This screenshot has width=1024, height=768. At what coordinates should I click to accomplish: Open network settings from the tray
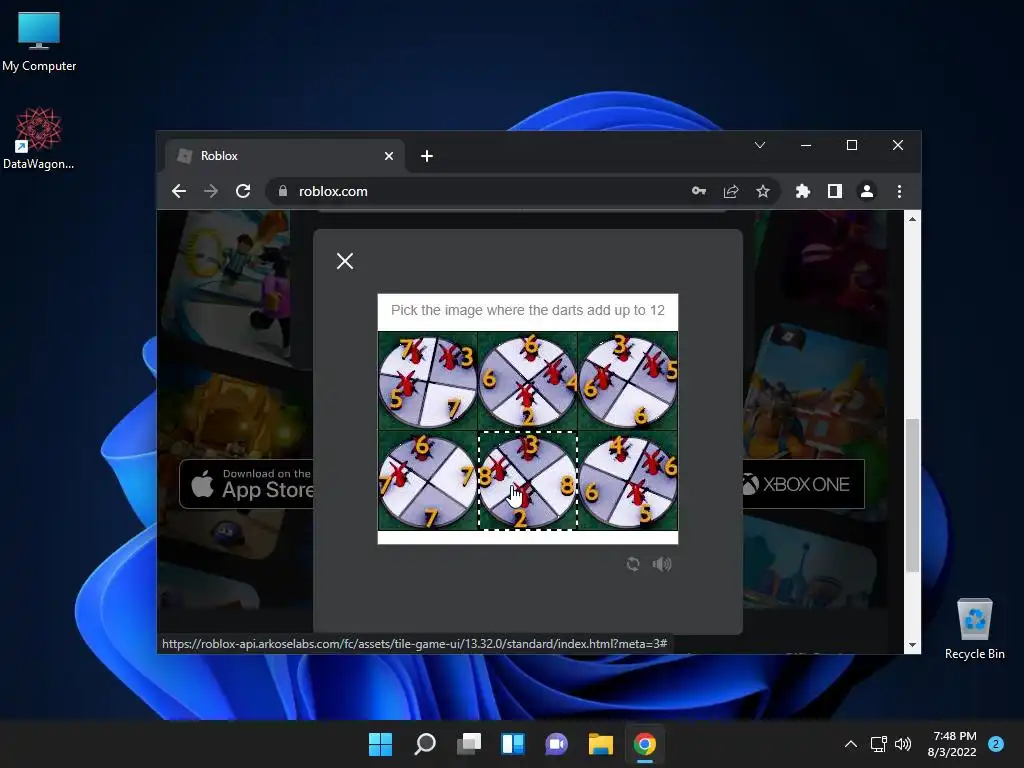878,744
